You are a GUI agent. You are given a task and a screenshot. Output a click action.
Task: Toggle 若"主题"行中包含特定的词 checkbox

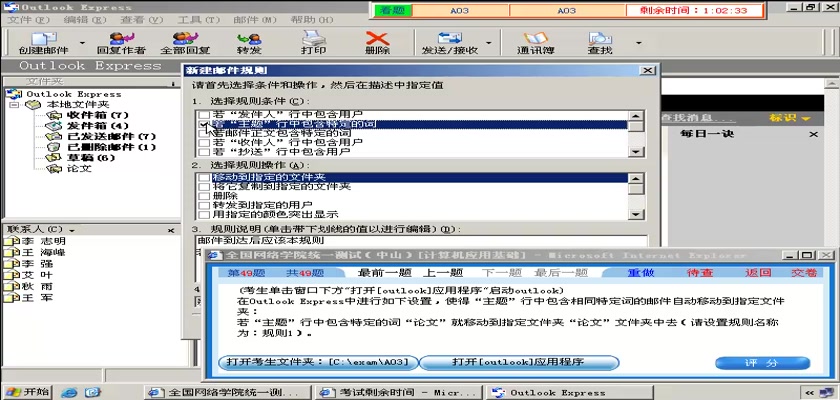tap(203, 124)
